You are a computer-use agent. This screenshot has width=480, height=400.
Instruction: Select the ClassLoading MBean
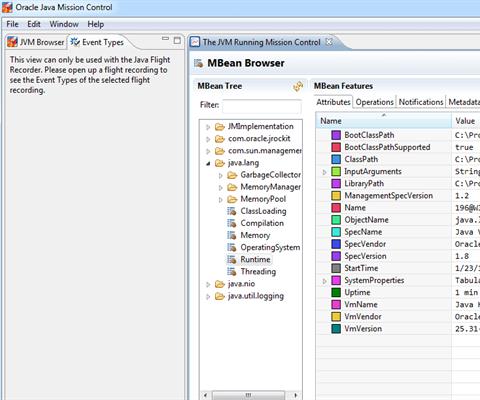[x=263, y=211]
